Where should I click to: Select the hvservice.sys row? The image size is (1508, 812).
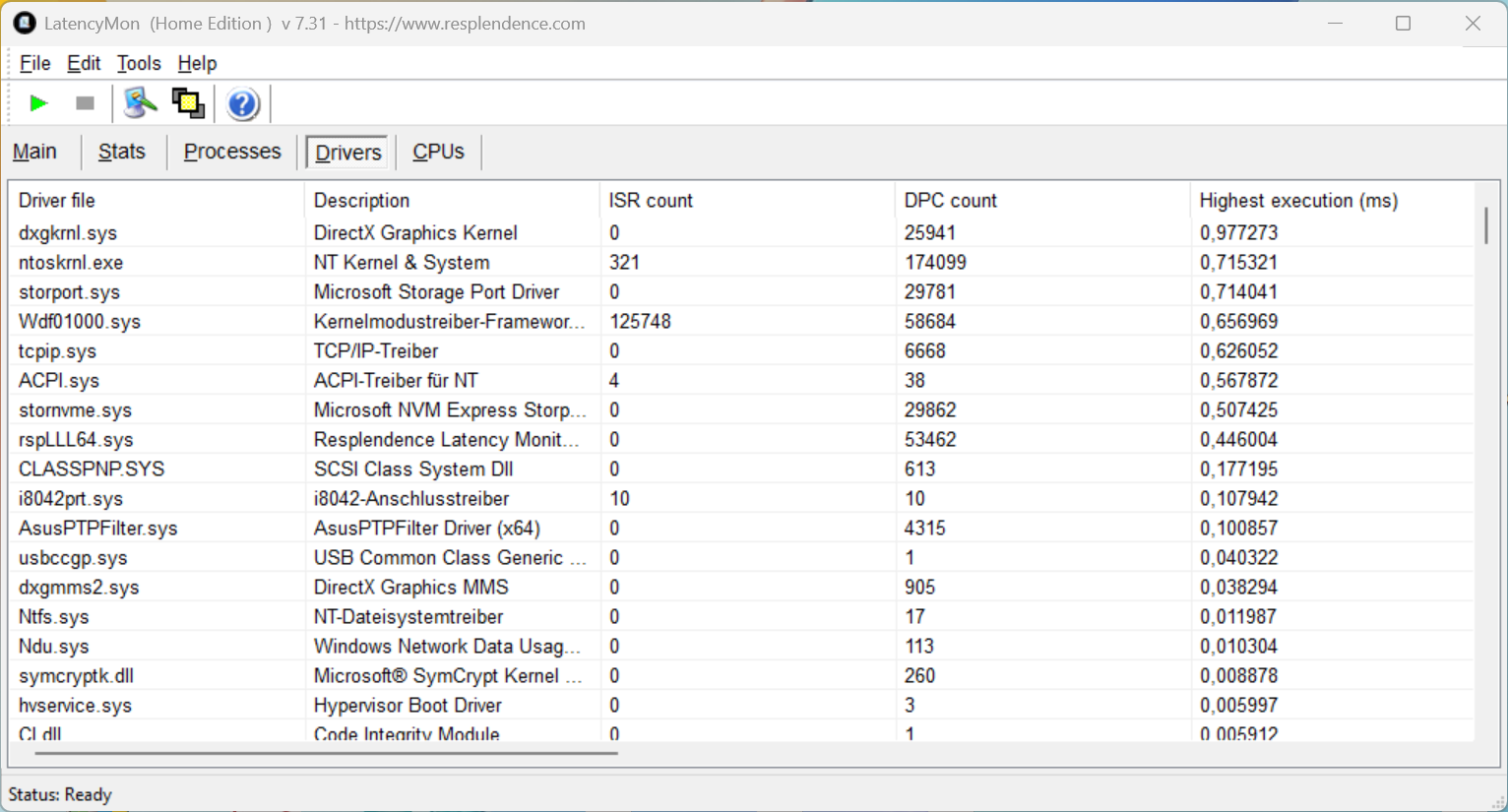pyautogui.click(x=742, y=706)
